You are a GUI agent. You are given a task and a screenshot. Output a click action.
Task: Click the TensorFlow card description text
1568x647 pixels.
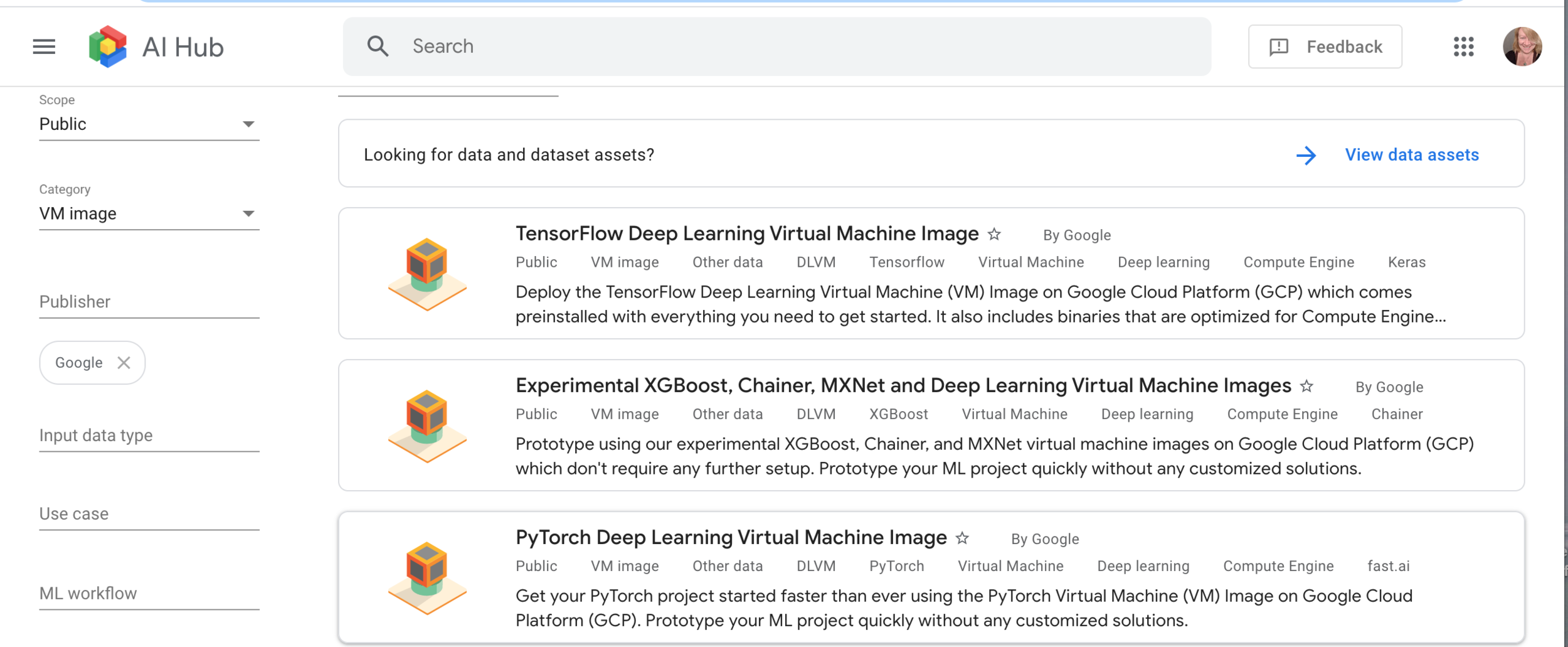981,304
